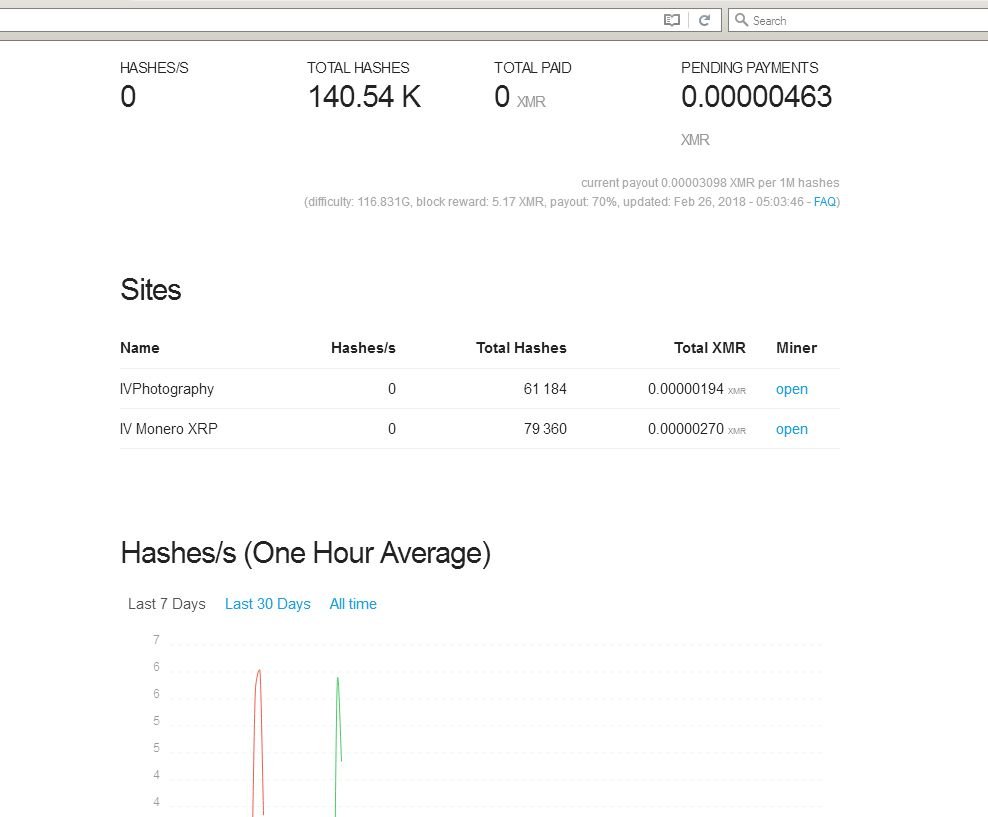988x817 pixels.
Task: Click the 0.00000463 pending payments figure
Action: [x=756, y=96]
